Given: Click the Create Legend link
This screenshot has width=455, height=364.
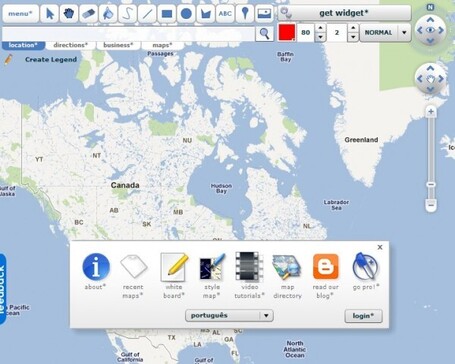Looking at the screenshot, I should 51,60.
